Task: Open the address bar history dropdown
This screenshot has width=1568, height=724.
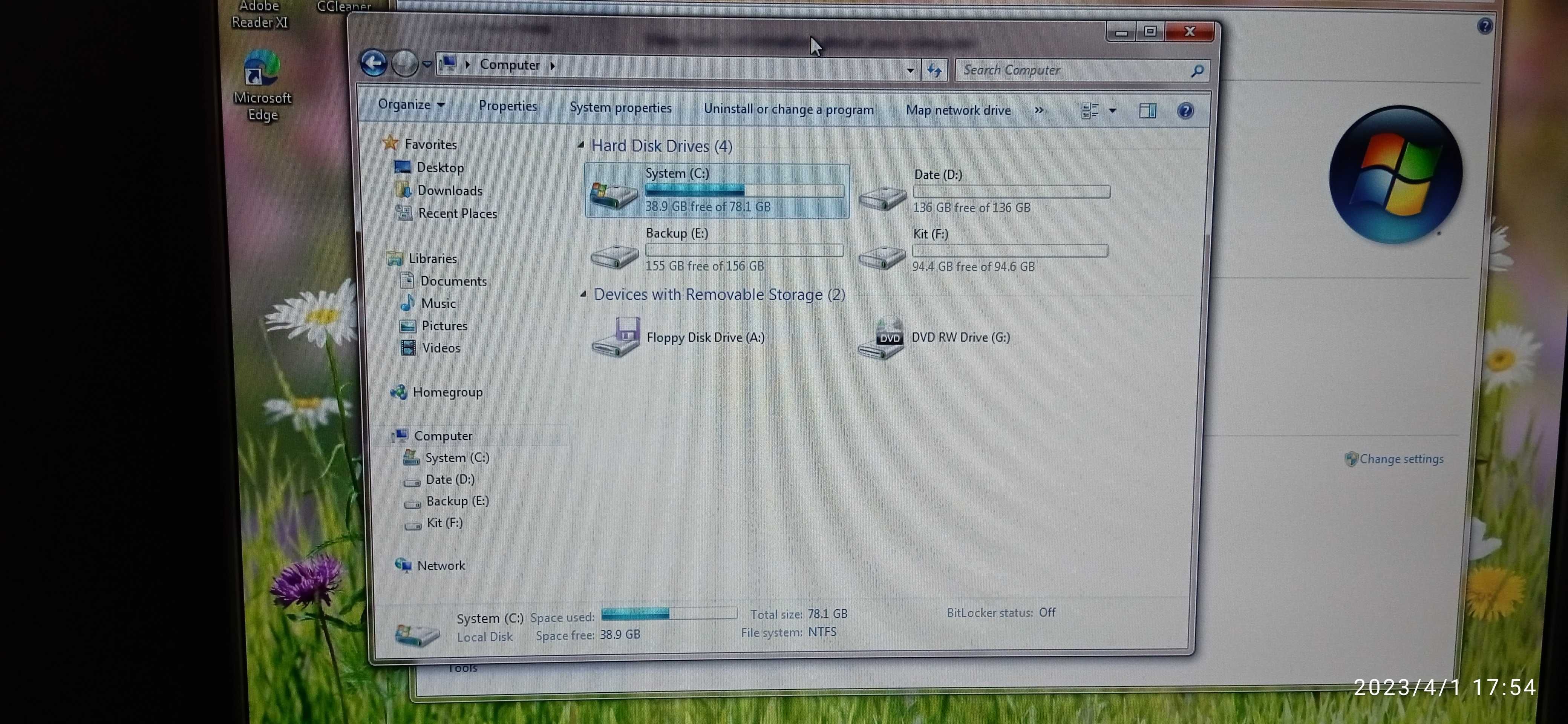Action: [910, 71]
